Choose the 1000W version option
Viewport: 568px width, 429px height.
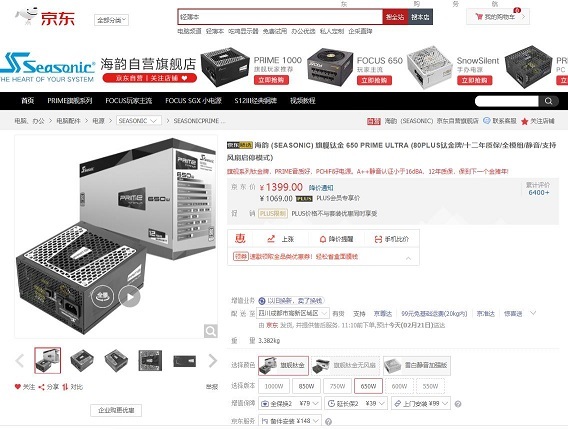pyautogui.click(x=274, y=386)
